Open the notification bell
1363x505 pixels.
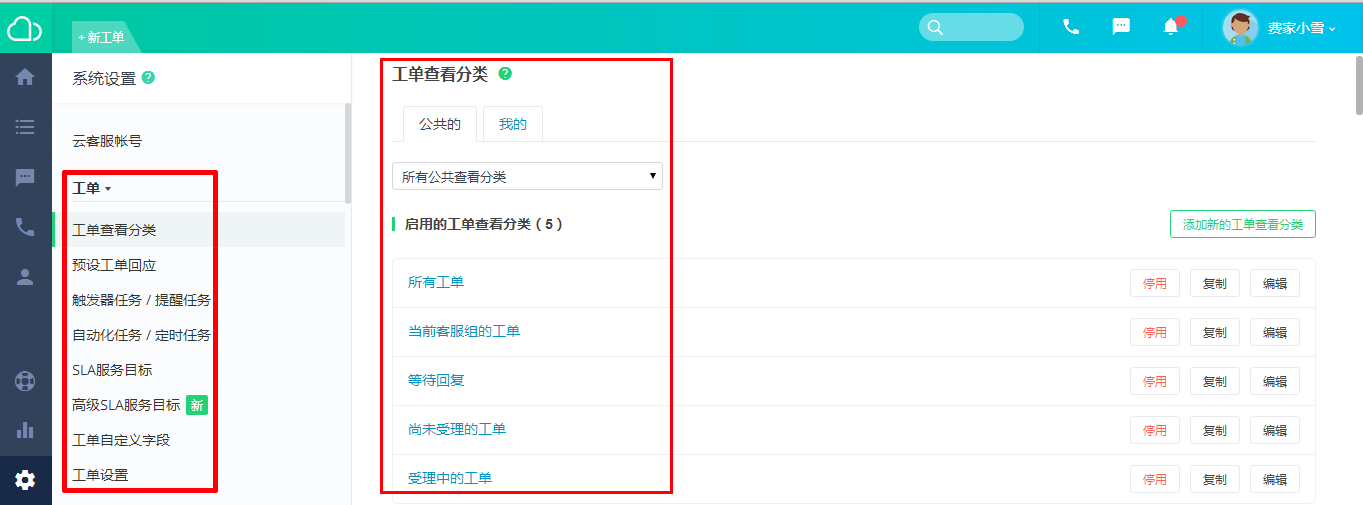click(1171, 27)
